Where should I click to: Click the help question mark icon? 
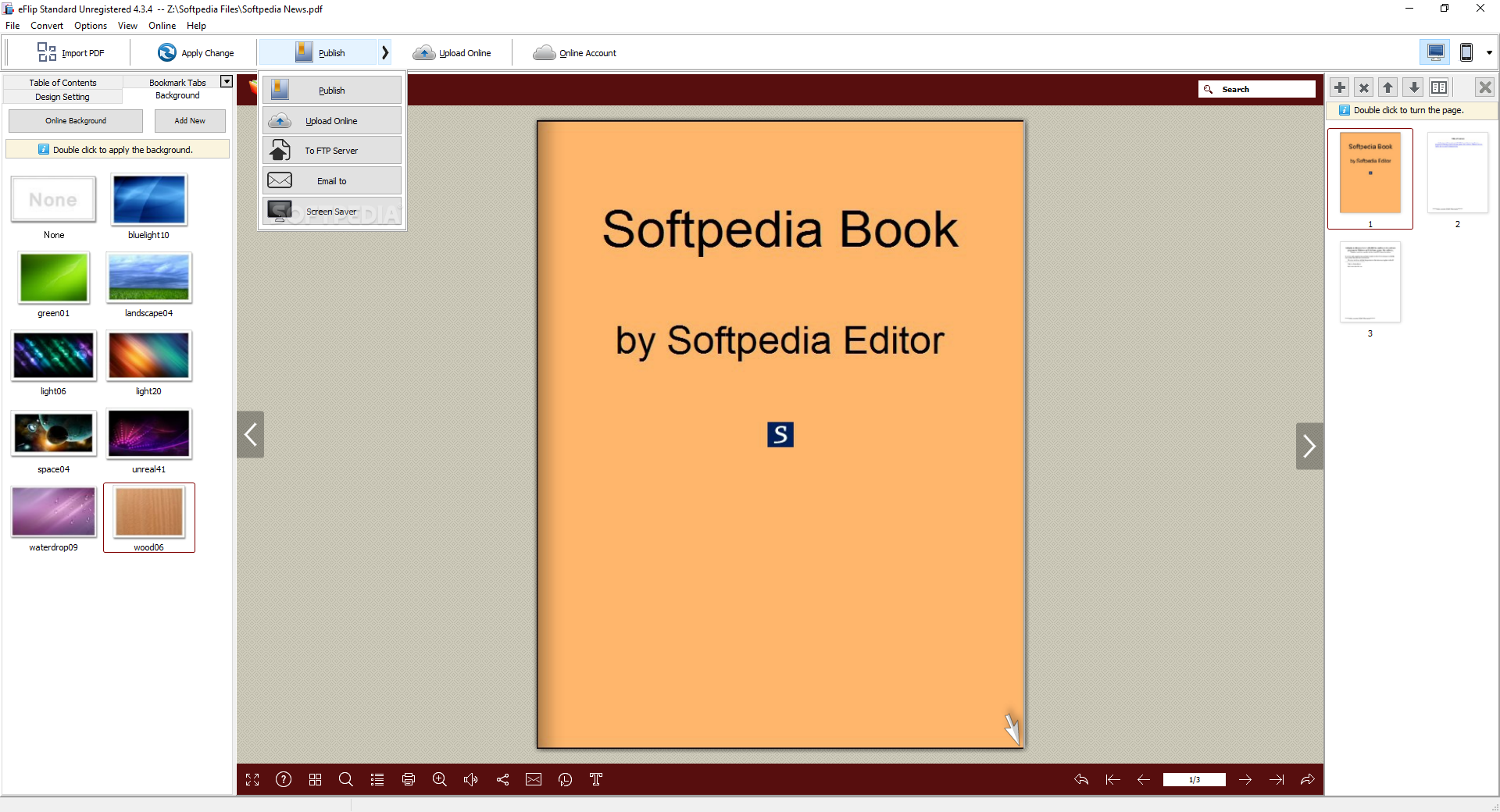[x=284, y=779]
